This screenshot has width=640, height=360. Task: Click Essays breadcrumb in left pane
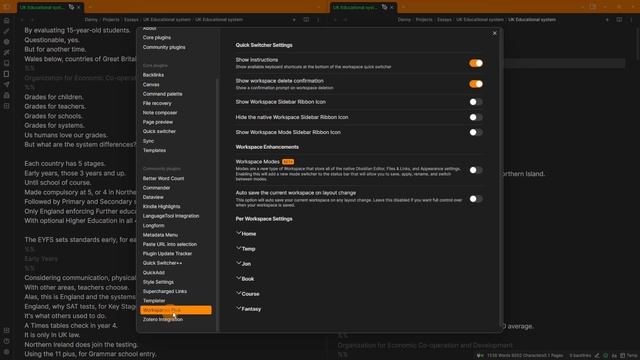pos(131,20)
